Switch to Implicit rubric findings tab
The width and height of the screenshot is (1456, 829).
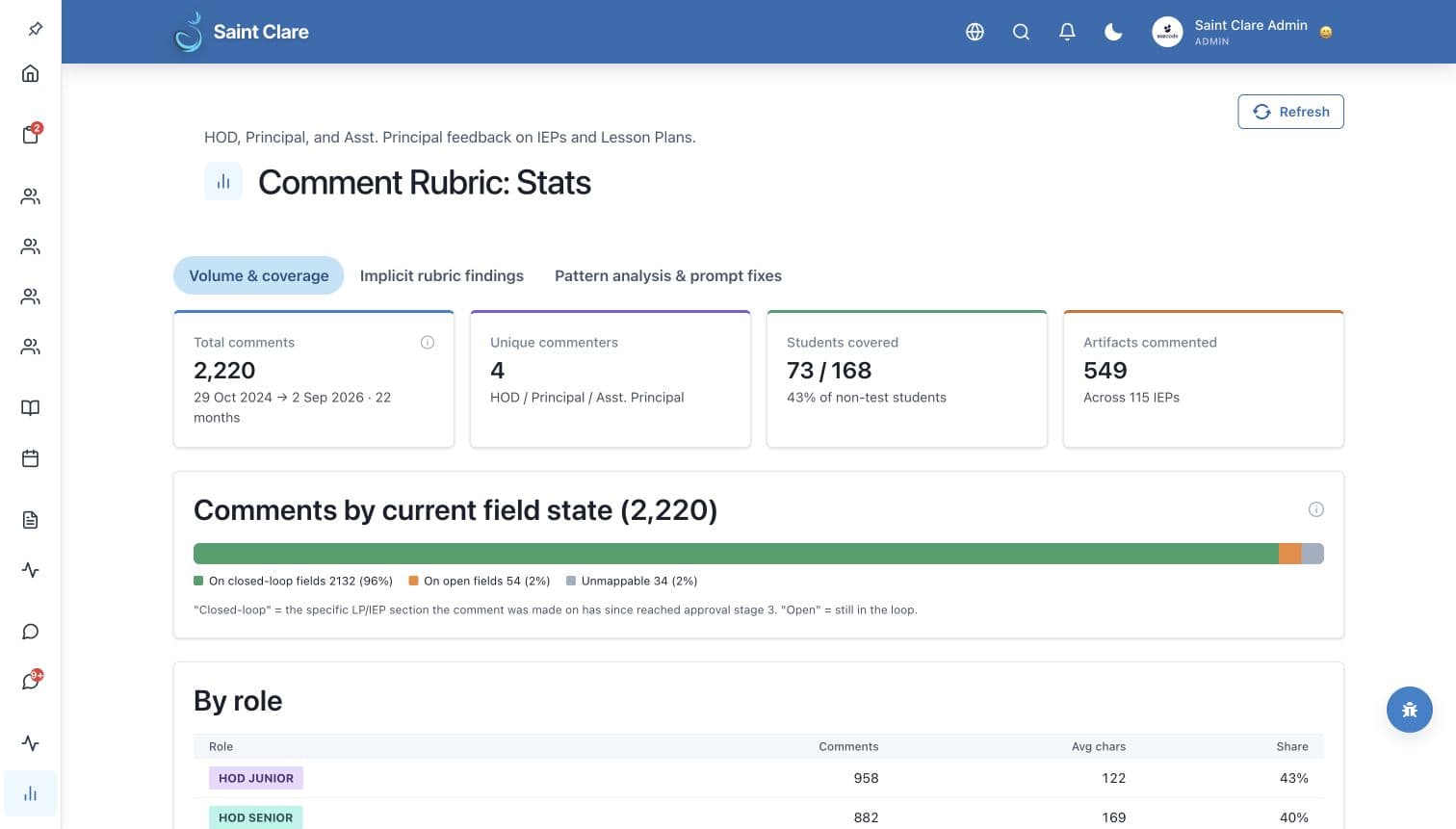click(x=442, y=275)
